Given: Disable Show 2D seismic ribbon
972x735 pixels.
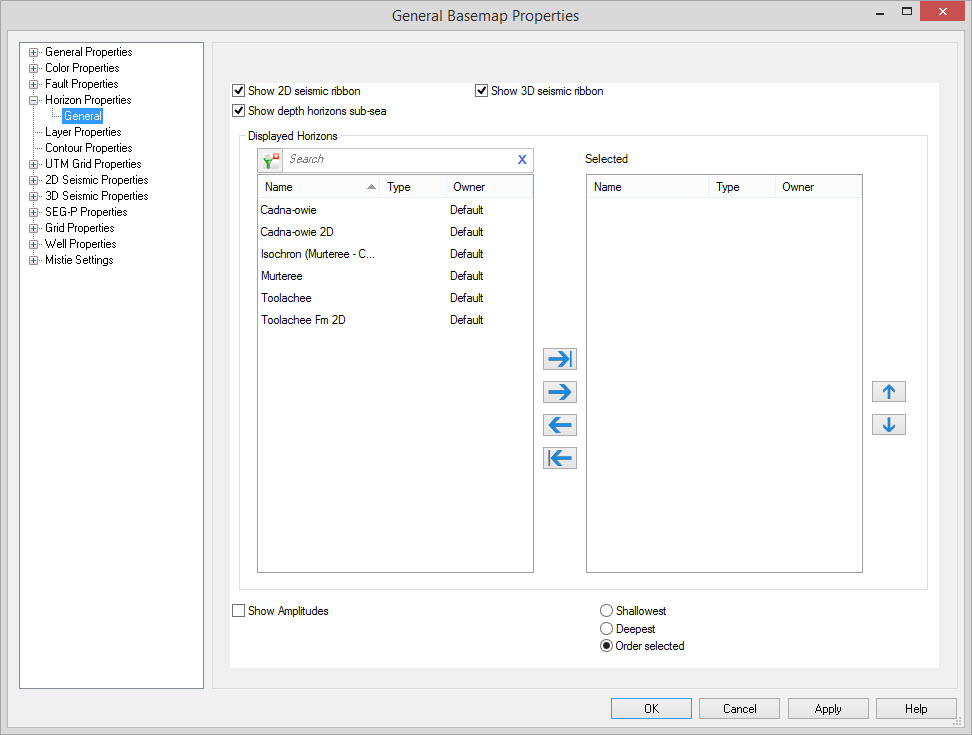Looking at the screenshot, I should click(239, 91).
